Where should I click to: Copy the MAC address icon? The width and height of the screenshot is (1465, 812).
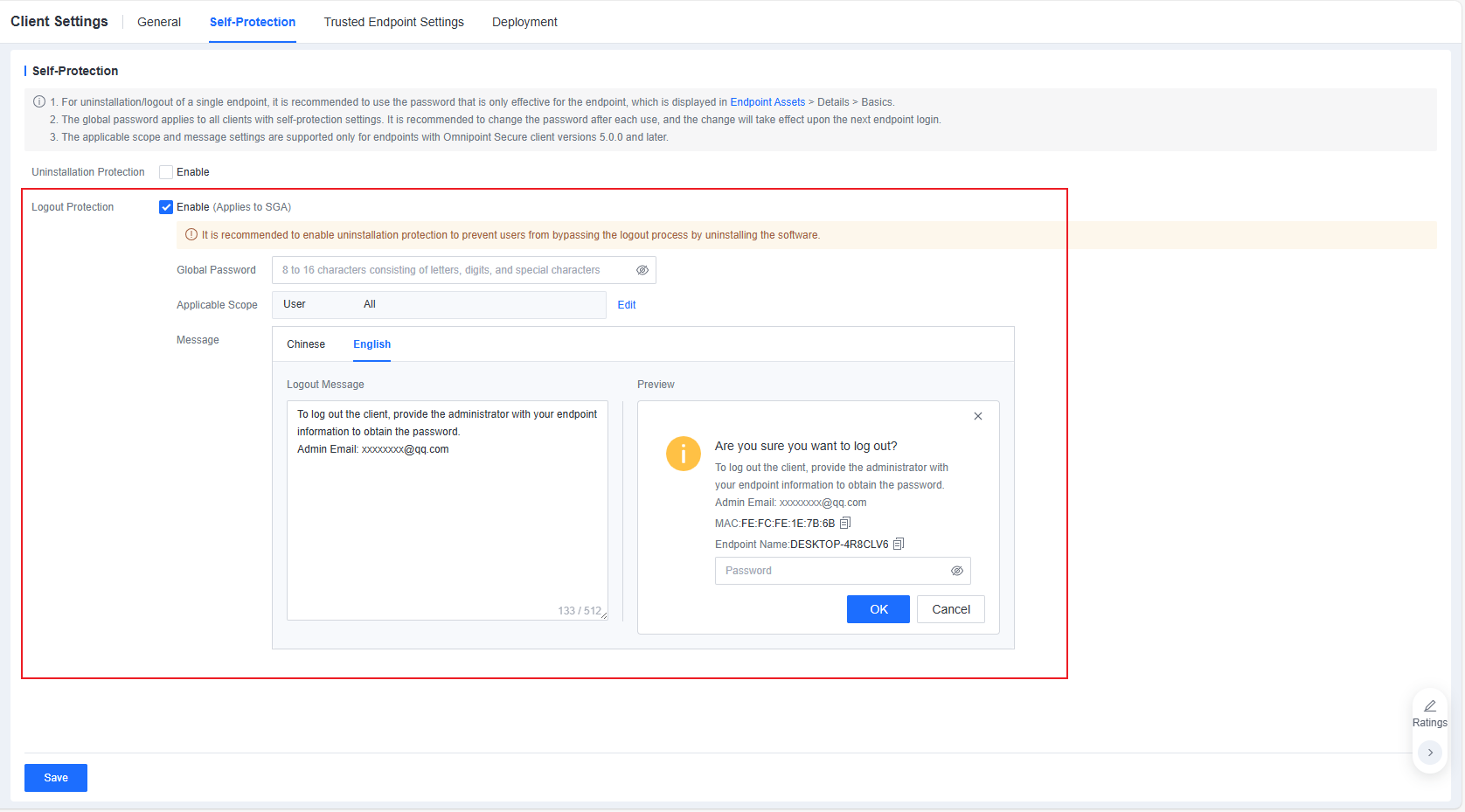[x=845, y=523]
